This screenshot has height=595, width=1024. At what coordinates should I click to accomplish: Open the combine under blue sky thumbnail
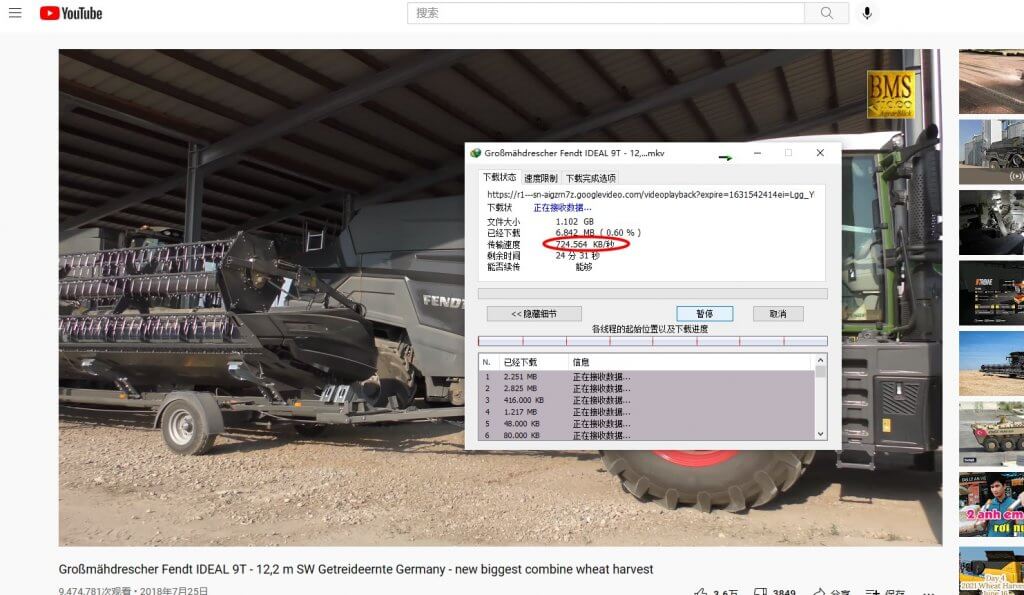click(x=991, y=363)
